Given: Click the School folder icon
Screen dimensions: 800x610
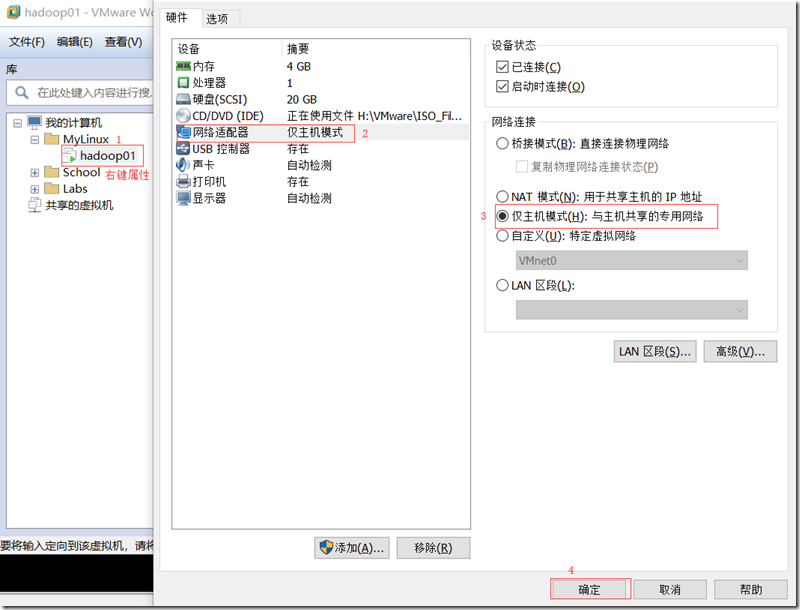Looking at the screenshot, I should tap(52, 172).
